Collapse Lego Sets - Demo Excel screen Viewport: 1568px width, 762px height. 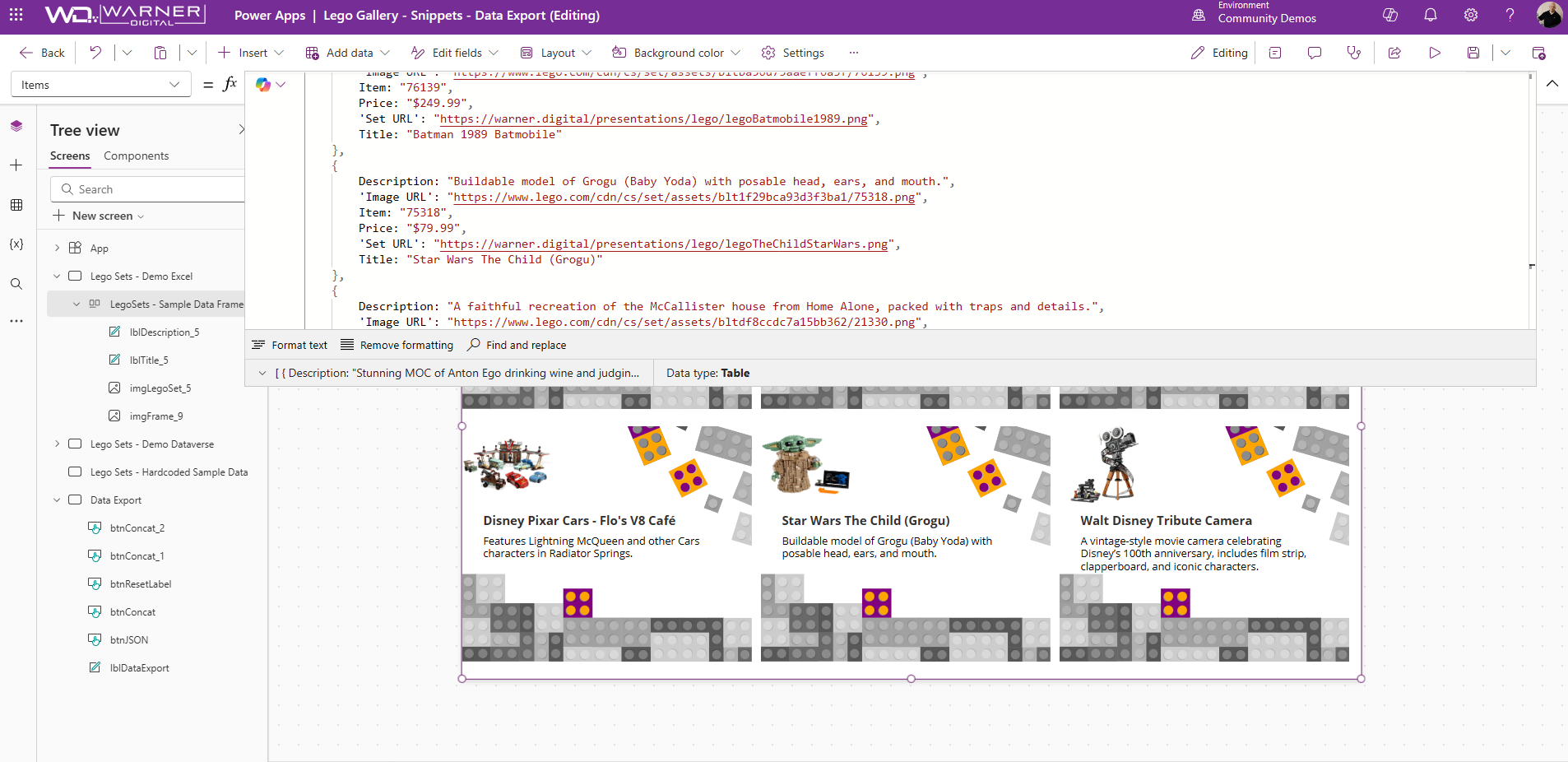click(x=57, y=276)
